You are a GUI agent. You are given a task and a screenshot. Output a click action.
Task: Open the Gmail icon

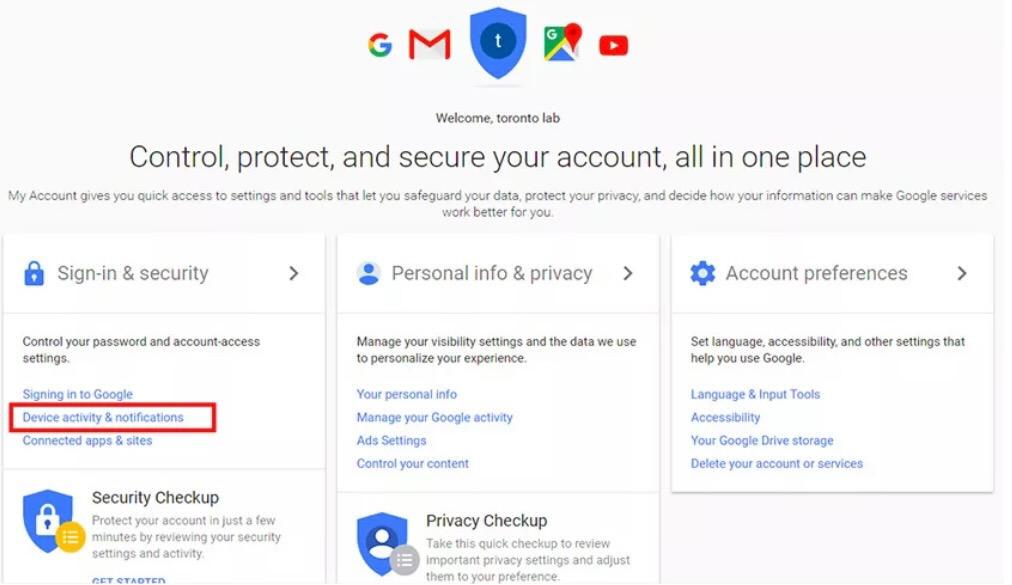tap(430, 45)
